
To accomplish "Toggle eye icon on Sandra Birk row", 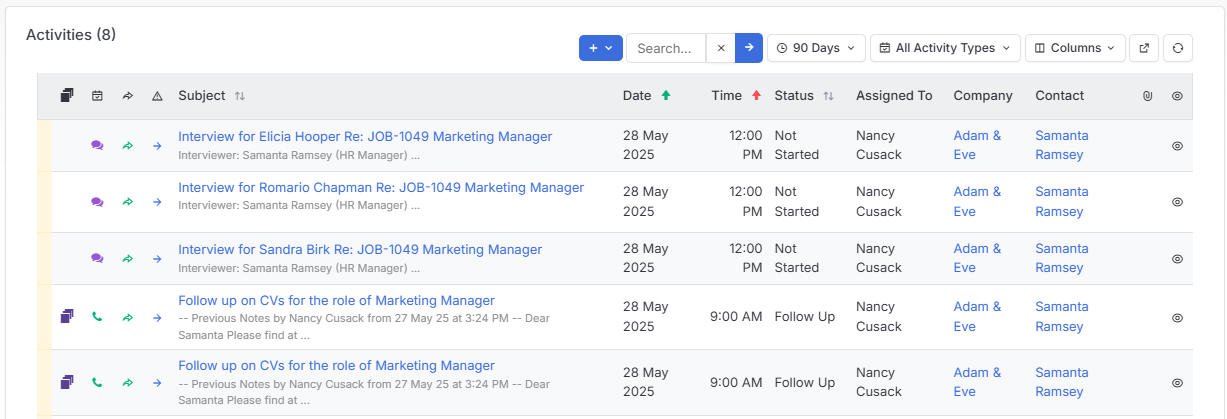I will [x=1177, y=258].
